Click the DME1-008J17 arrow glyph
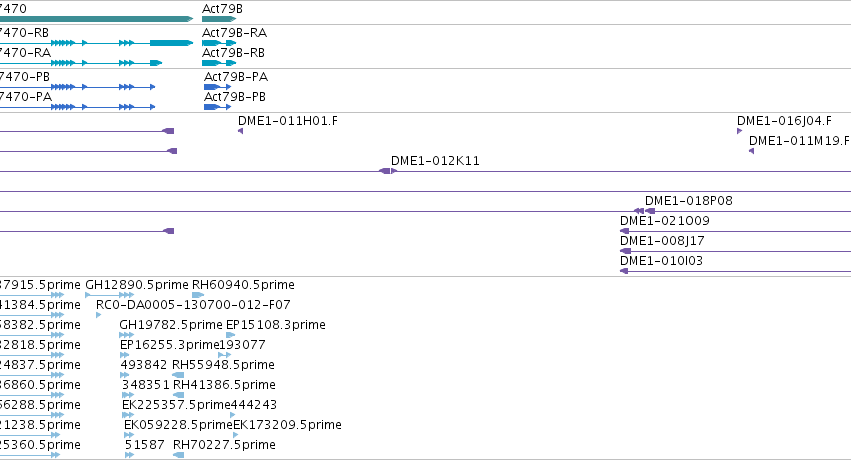Screen dimensions: 851x460 (625, 251)
